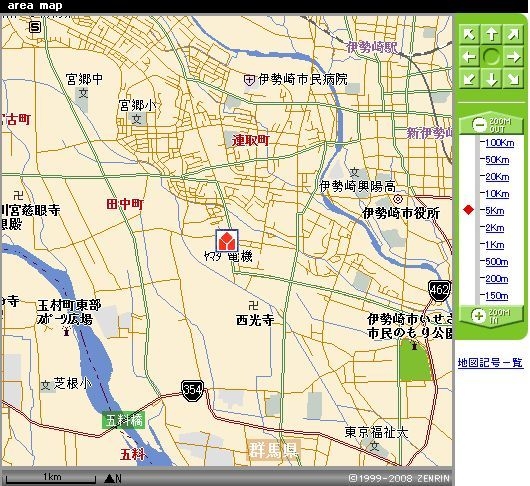Click the 群馬県 prefecture label

(x=274, y=450)
